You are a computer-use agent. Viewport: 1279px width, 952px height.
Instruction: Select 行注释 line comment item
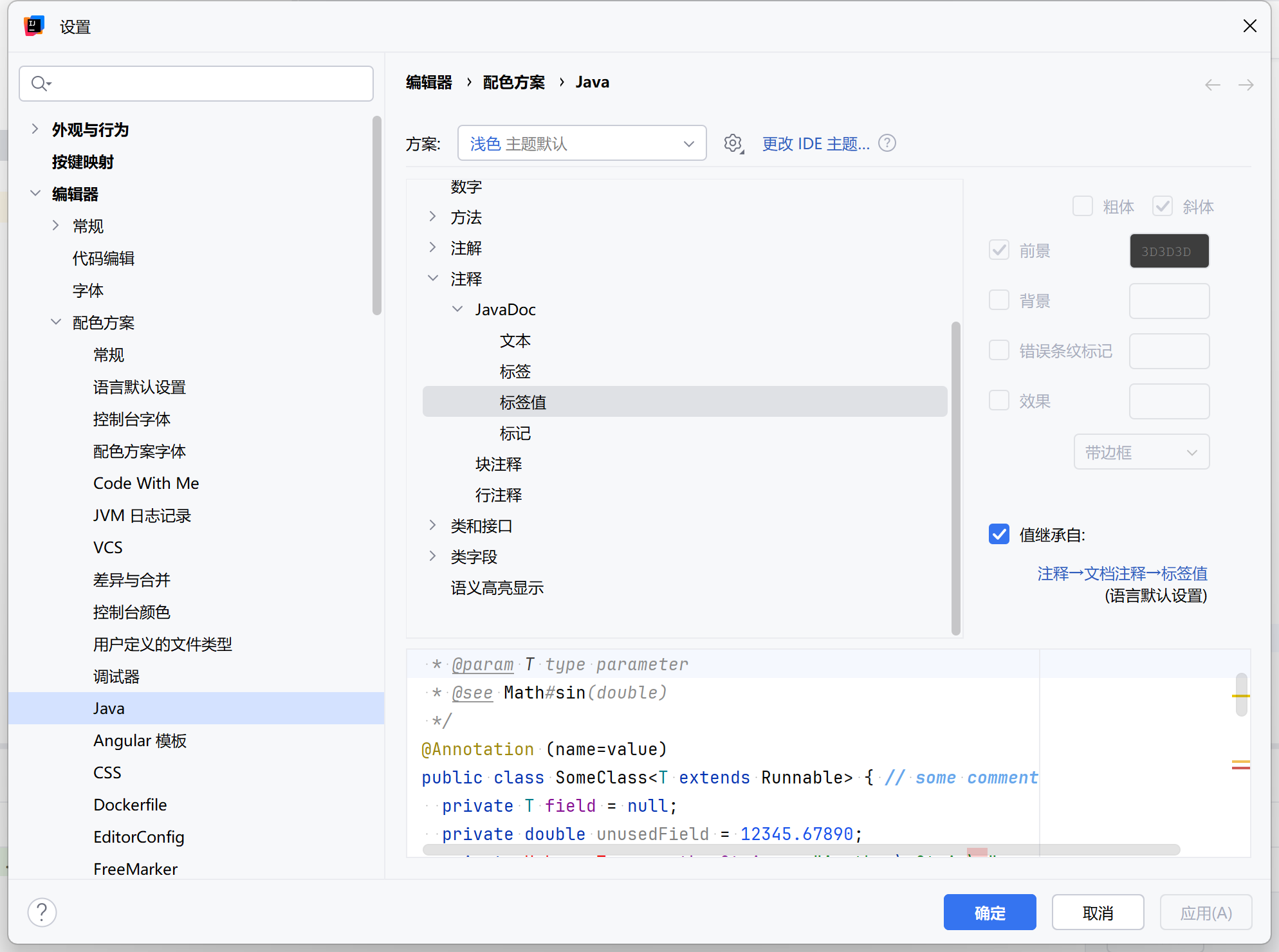(499, 495)
